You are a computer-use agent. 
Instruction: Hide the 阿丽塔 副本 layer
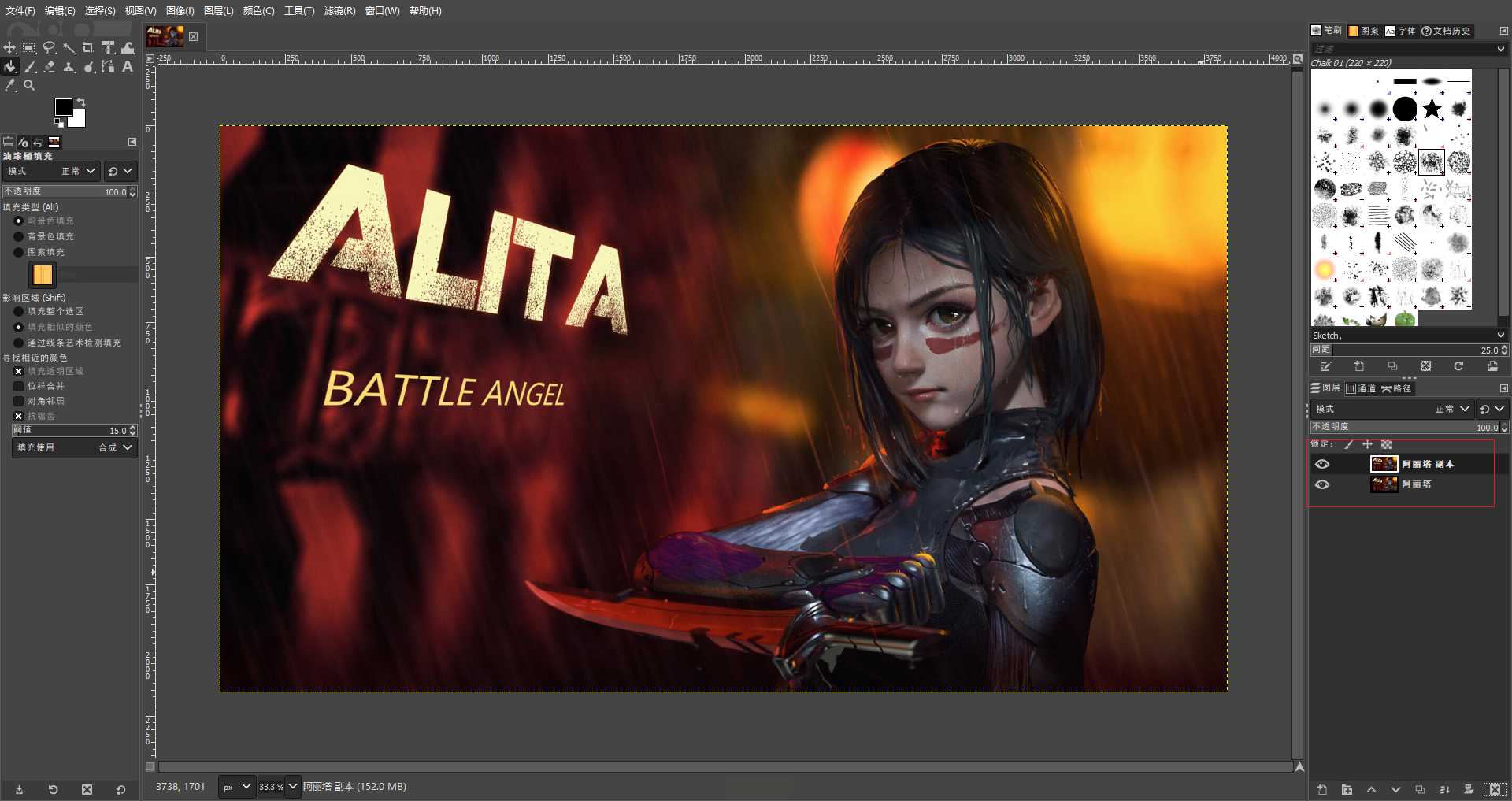pos(1322,464)
